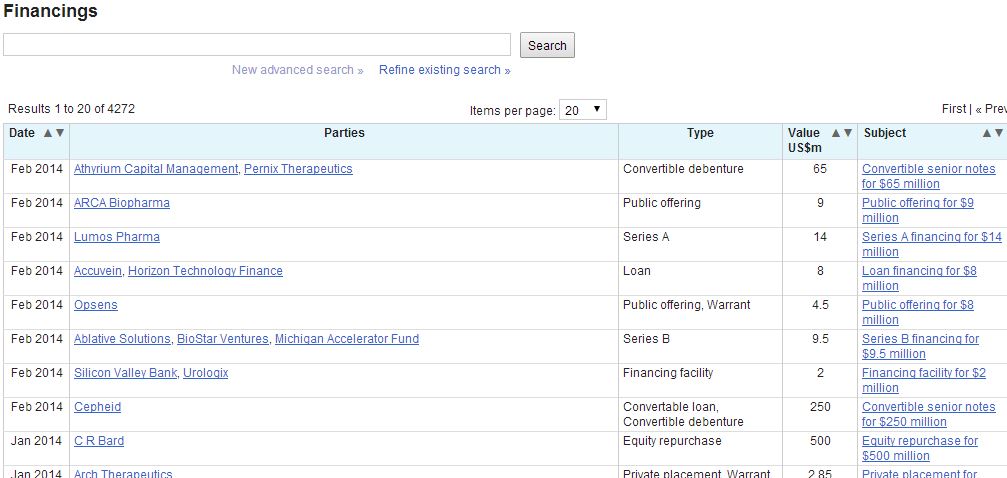The height and width of the screenshot is (478, 1007).
Task: Select the Type column header
Action: tap(700, 133)
